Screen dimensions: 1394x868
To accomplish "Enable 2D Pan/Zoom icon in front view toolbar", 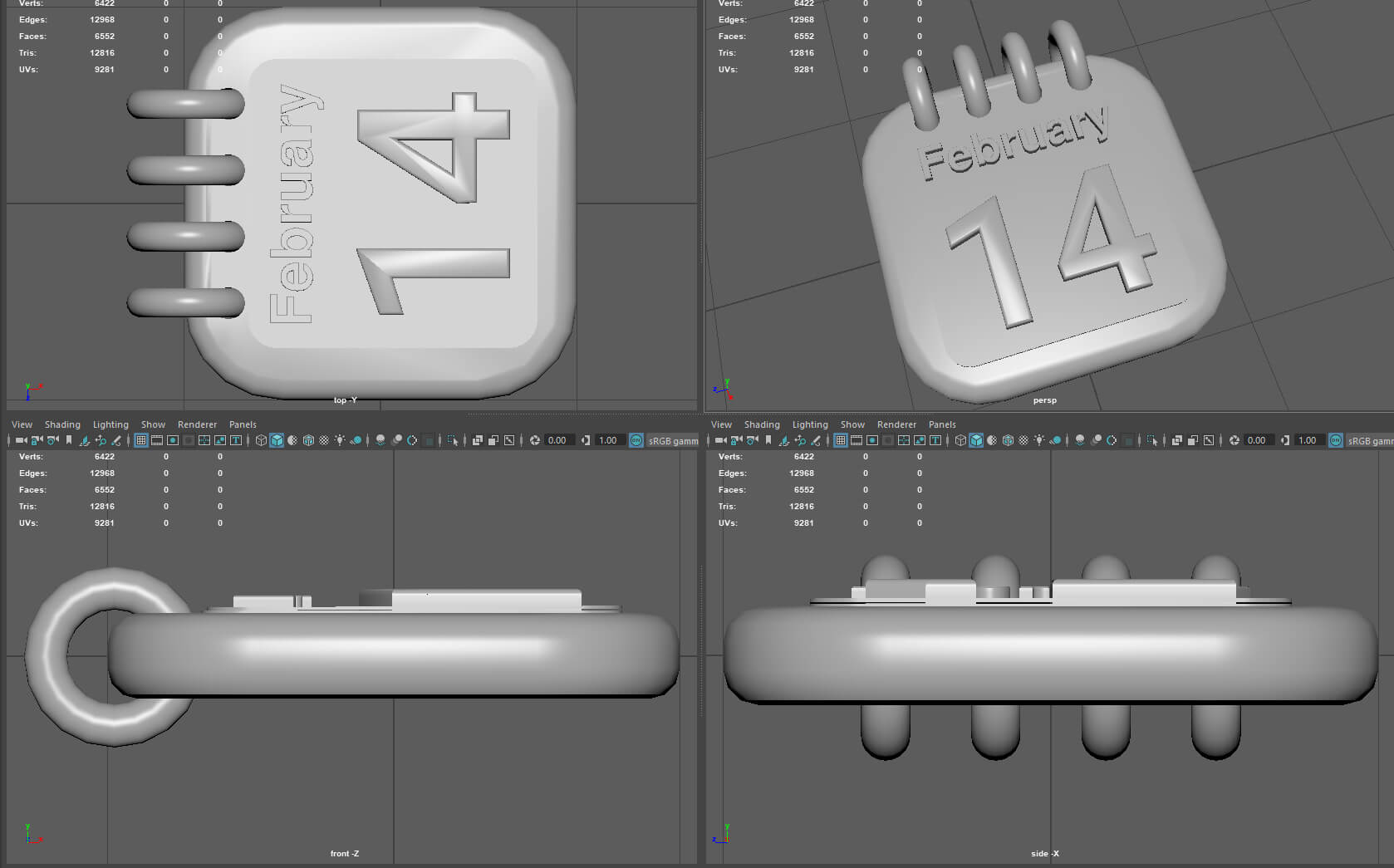I will click(x=101, y=440).
